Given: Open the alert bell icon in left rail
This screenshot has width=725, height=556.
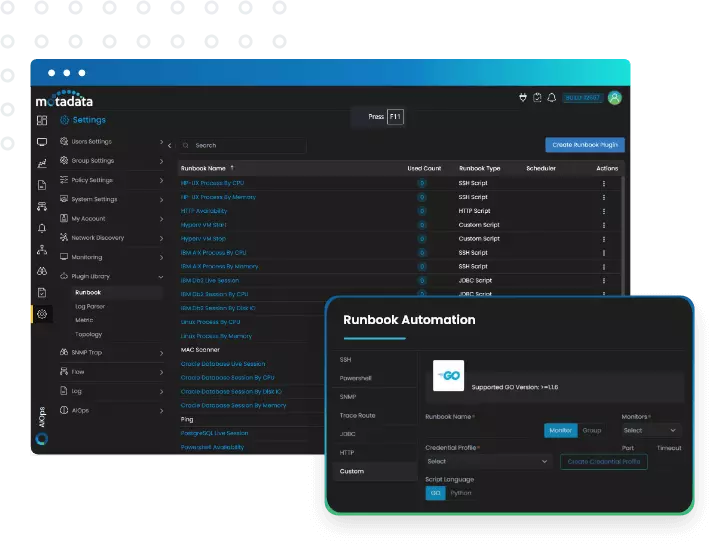Looking at the screenshot, I should click(x=42, y=228).
